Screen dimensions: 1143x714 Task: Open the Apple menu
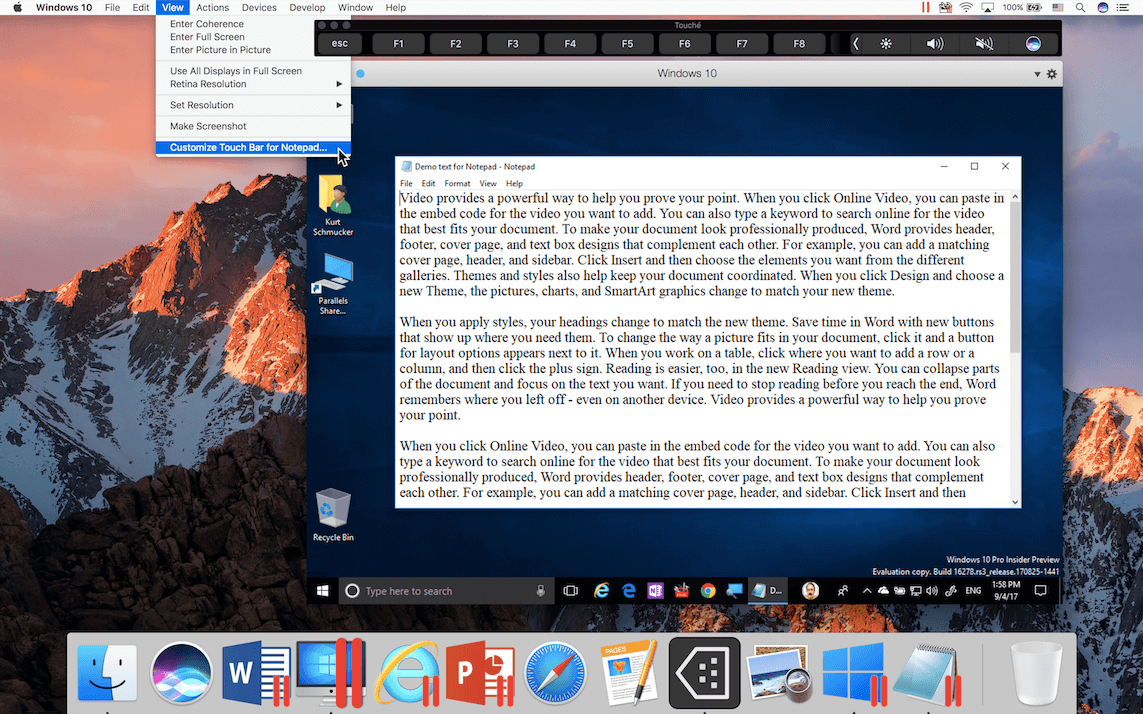17,7
